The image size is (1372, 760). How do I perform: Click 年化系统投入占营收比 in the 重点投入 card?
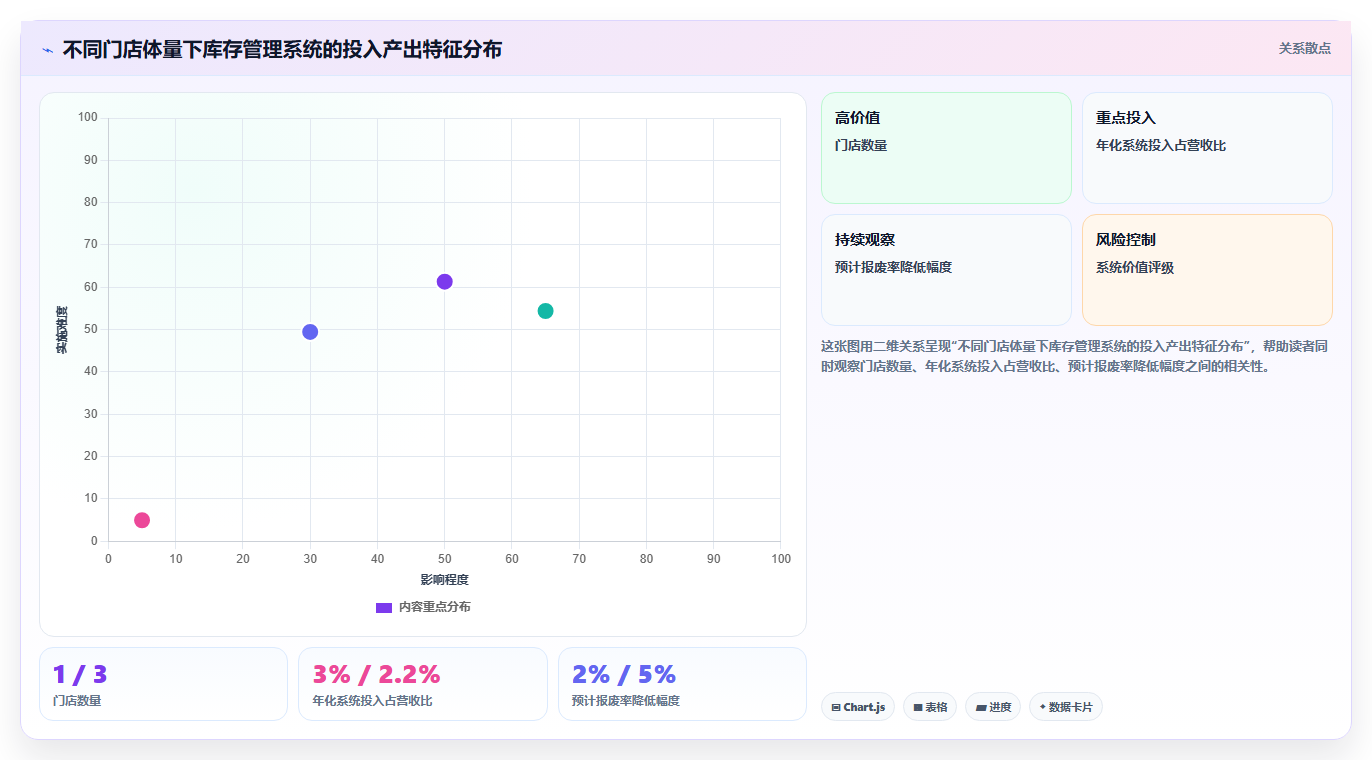(1161, 145)
